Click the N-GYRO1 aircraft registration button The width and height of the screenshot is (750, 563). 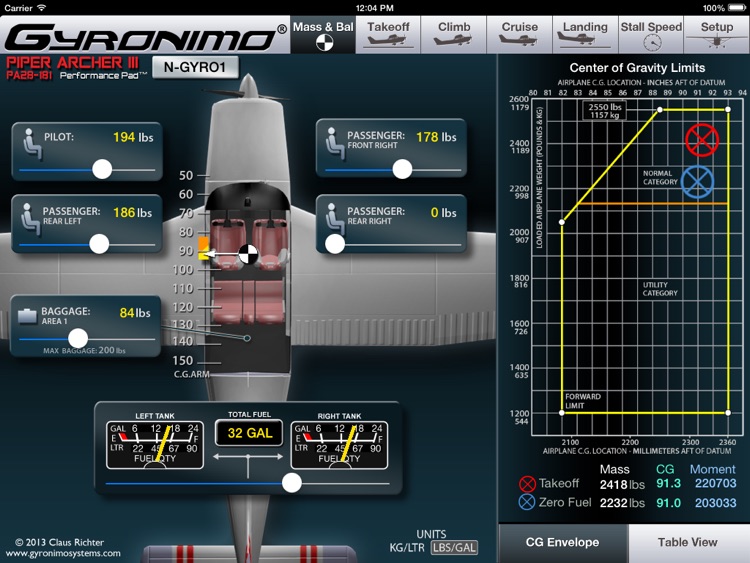(195, 67)
